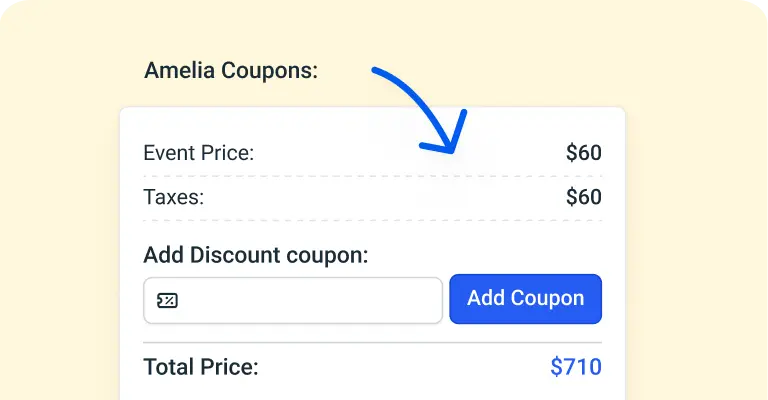
Task: Select the blue $710 total amount
Action: pos(576,367)
